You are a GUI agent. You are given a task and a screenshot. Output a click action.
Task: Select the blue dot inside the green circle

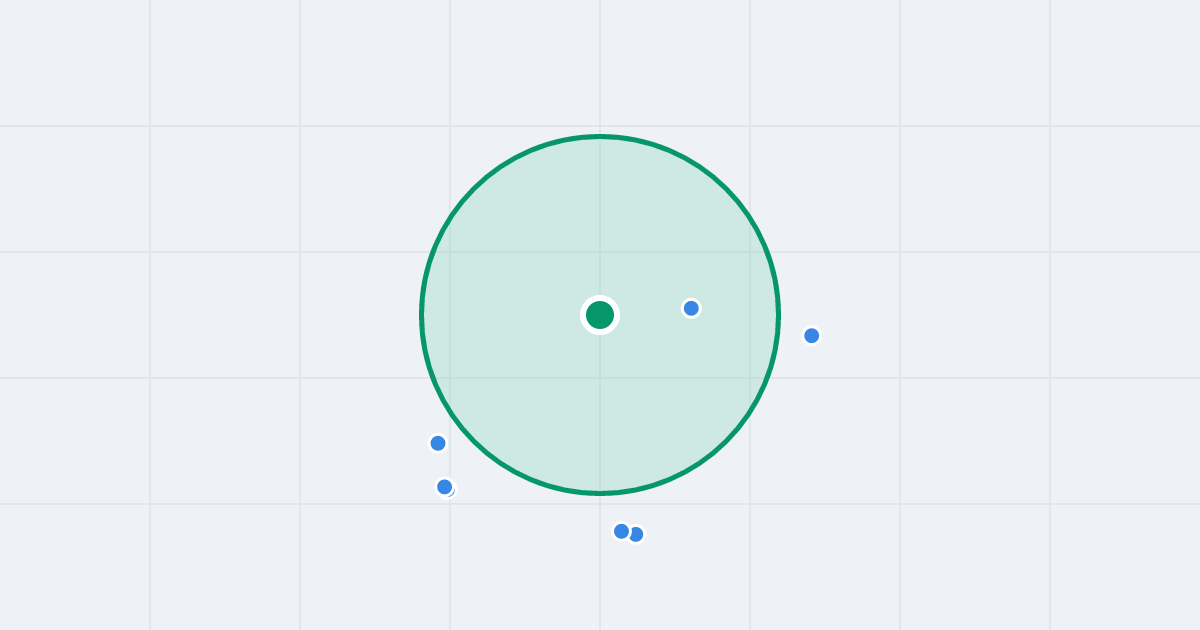[691, 308]
